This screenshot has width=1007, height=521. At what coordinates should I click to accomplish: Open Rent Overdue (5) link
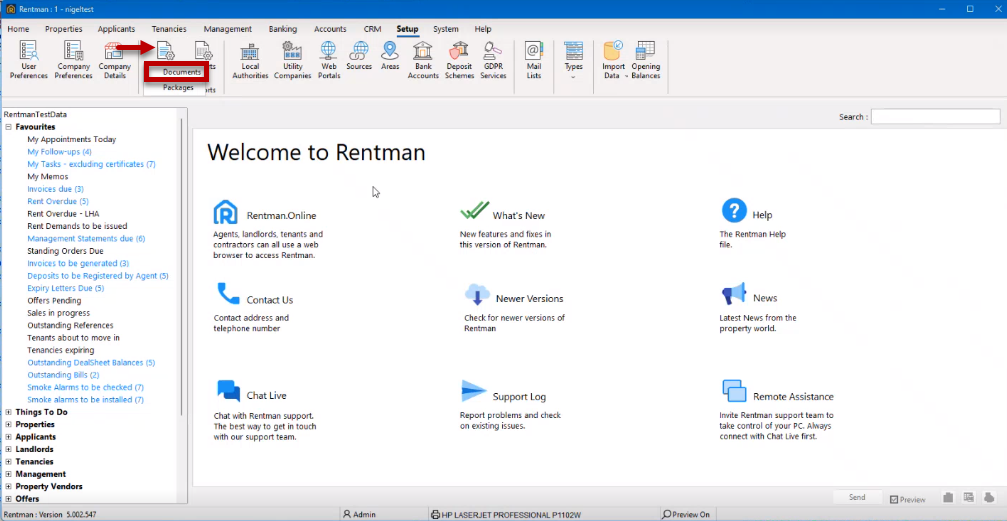coord(58,202)
